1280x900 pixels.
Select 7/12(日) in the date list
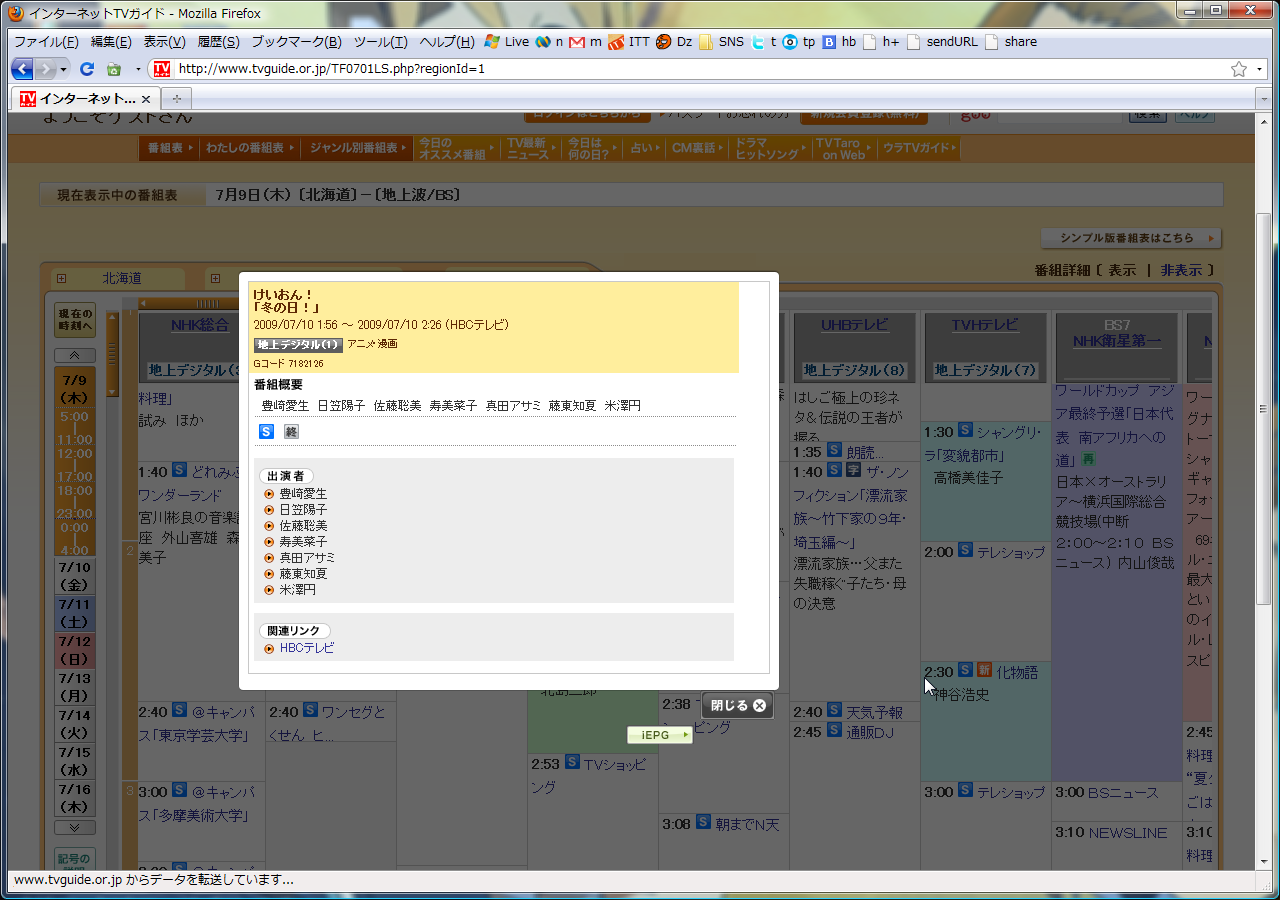(75, 650)
